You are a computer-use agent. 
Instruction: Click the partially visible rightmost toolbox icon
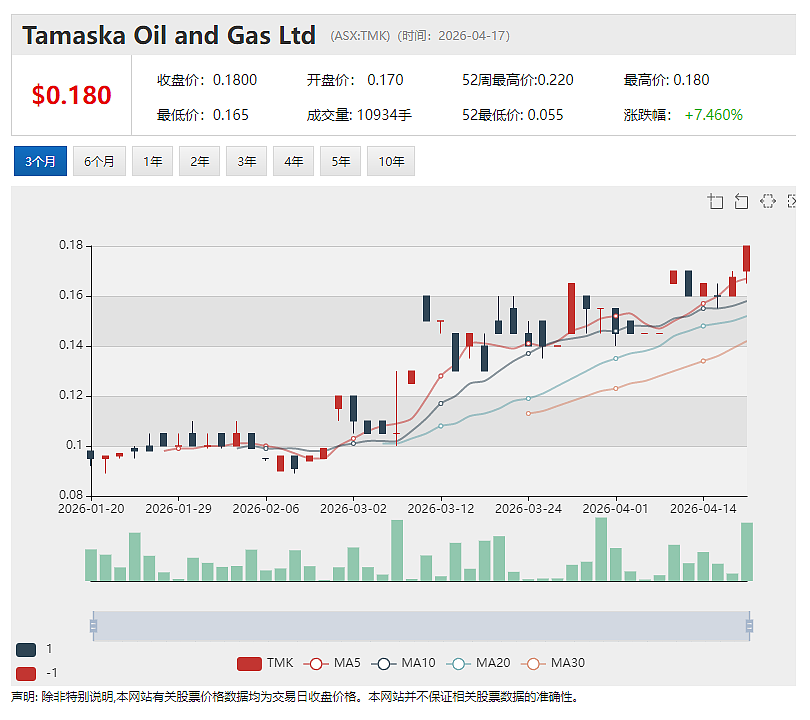[791, 201]
